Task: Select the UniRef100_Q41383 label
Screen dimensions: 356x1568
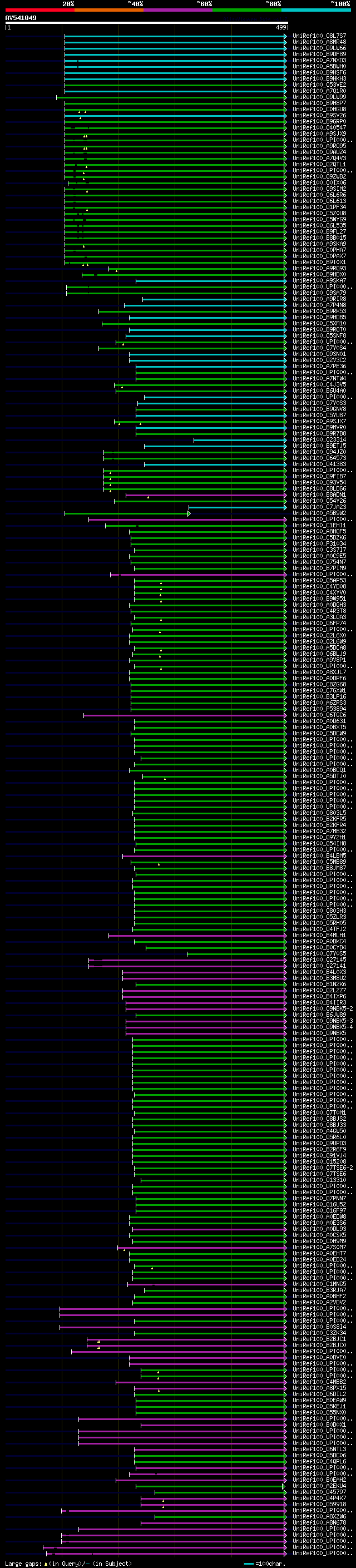Action: tap(319, 464)
